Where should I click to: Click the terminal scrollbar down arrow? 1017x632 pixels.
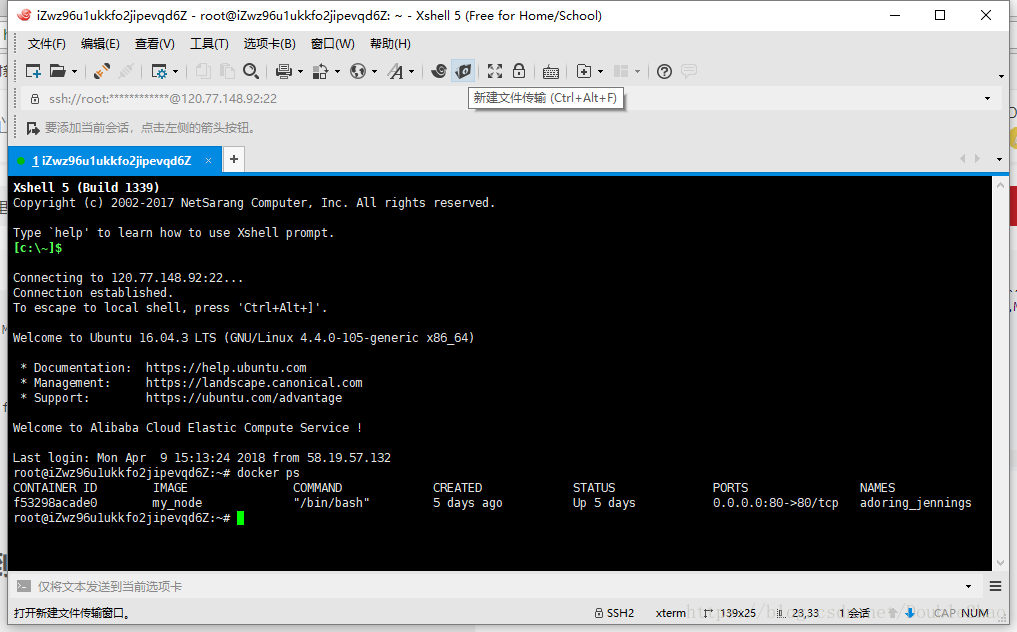click(1000, 563)
